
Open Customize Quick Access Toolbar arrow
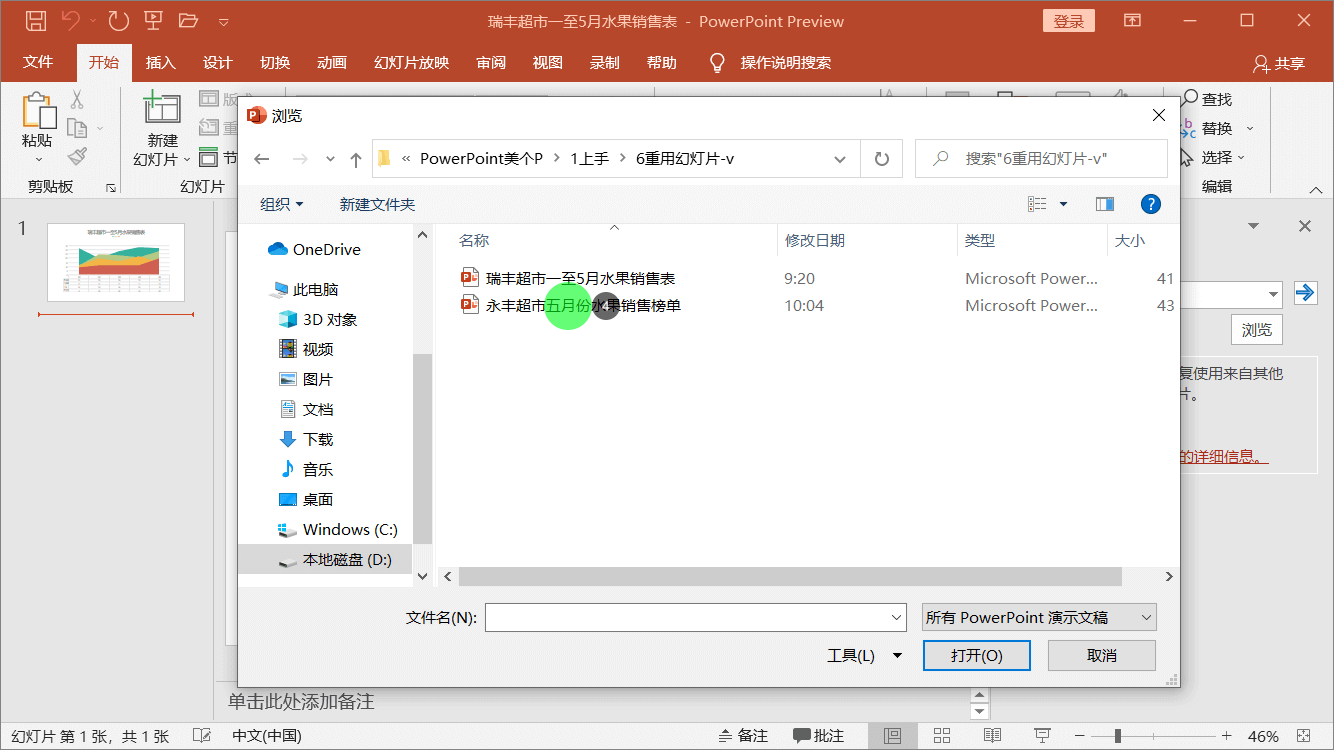click(223, 21)
